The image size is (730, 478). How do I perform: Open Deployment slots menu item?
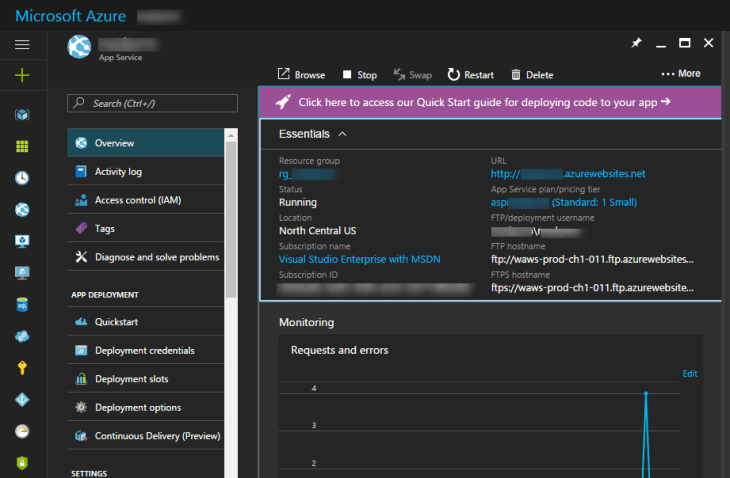tap(131, 379)
